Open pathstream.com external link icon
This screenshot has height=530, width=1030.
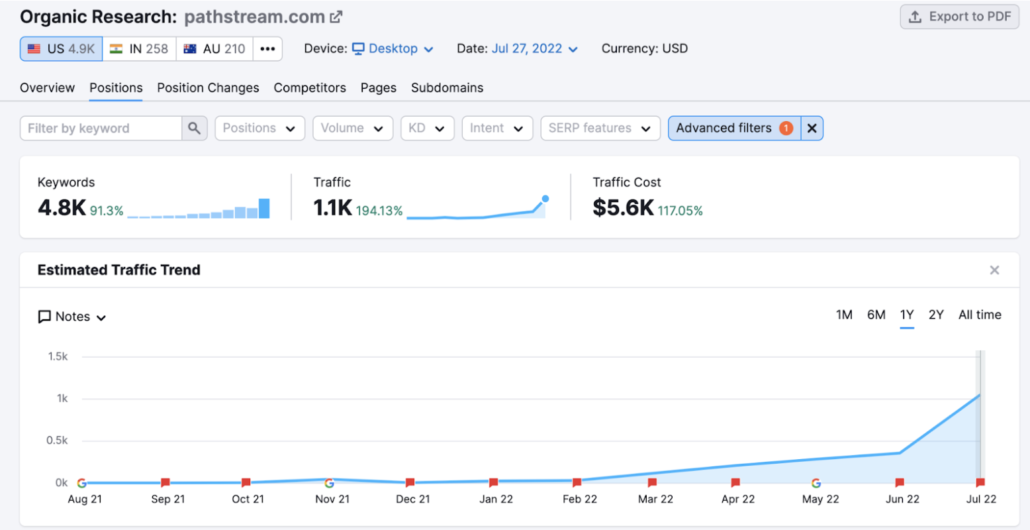(336, 18)
